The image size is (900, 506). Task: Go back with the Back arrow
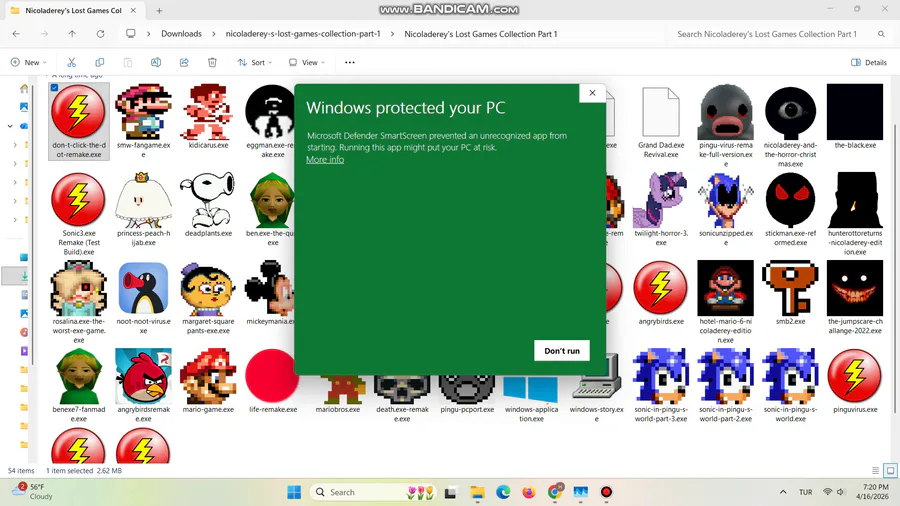[16, 34]
